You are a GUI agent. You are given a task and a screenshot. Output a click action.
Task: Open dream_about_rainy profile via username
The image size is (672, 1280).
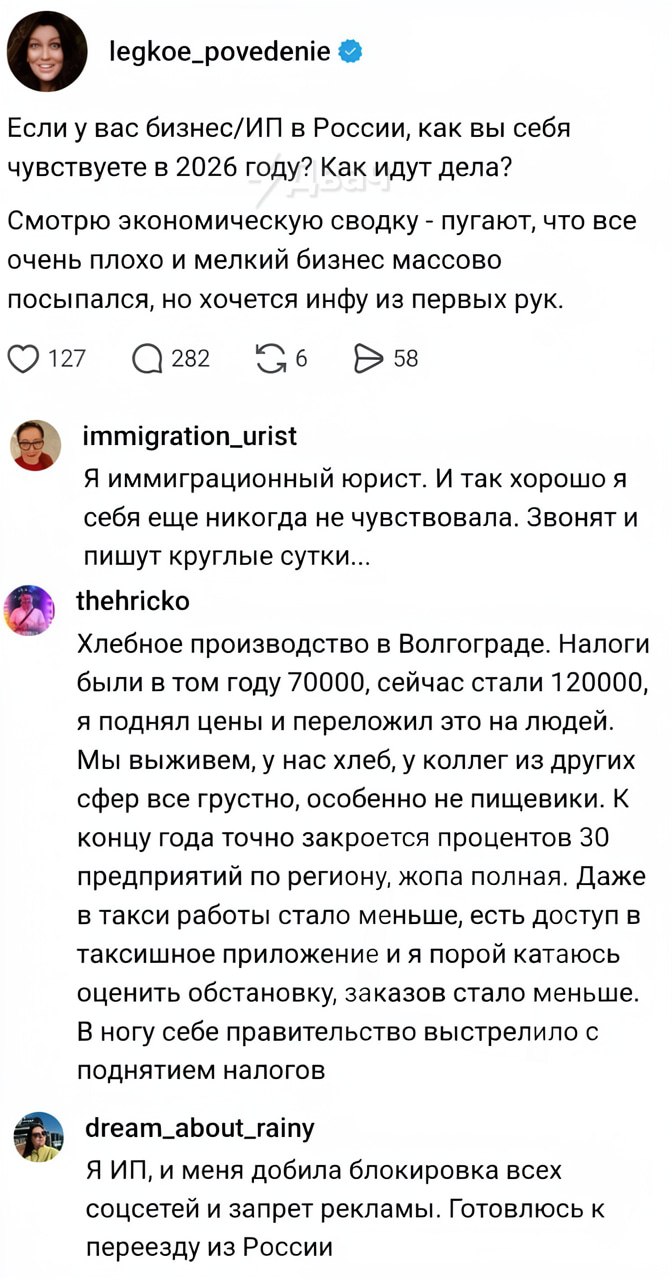click(200, 1128)
